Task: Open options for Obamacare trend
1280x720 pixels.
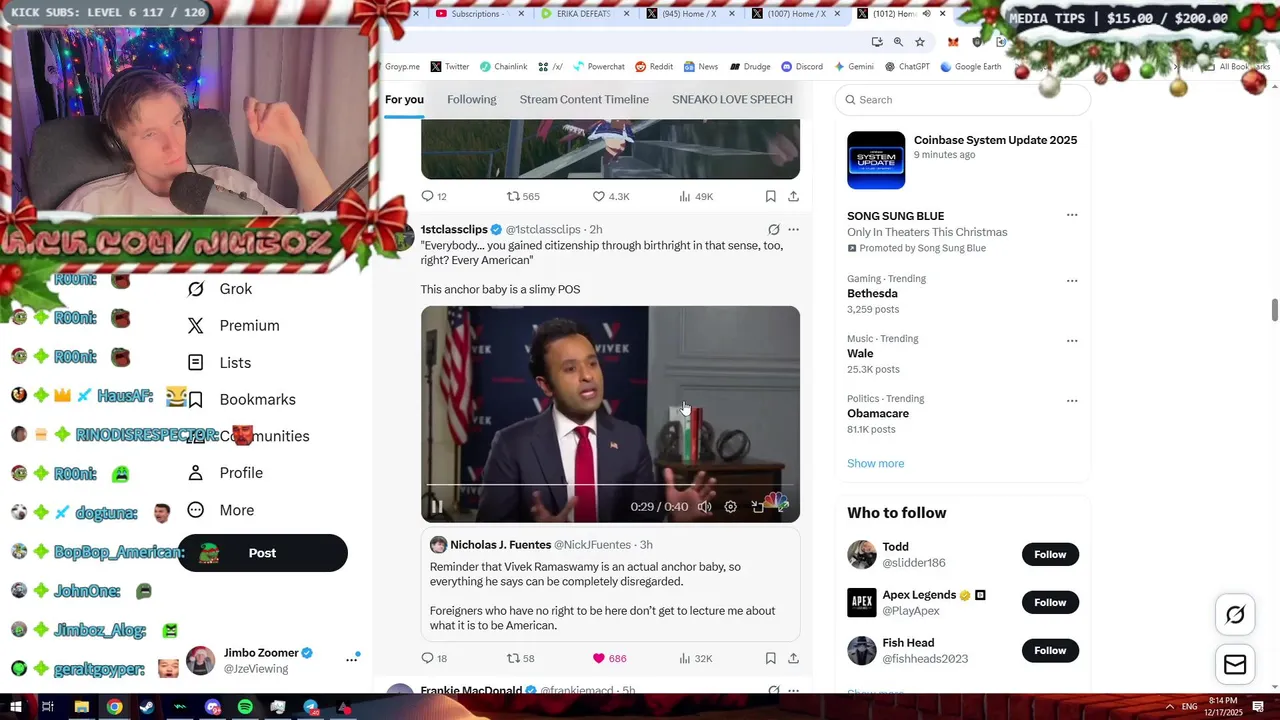Action: 1072,401
